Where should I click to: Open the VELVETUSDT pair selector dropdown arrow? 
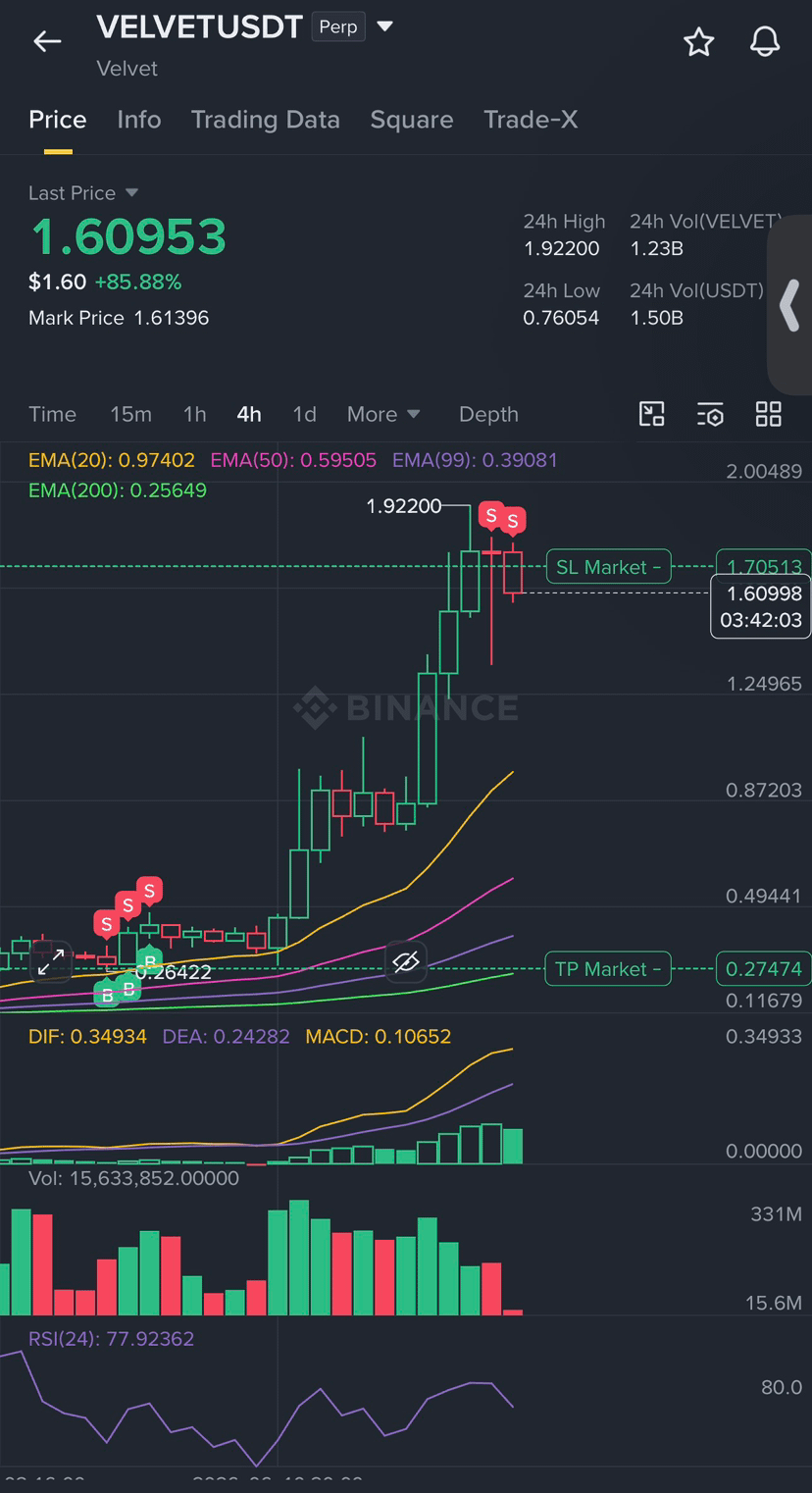[385, 26]
